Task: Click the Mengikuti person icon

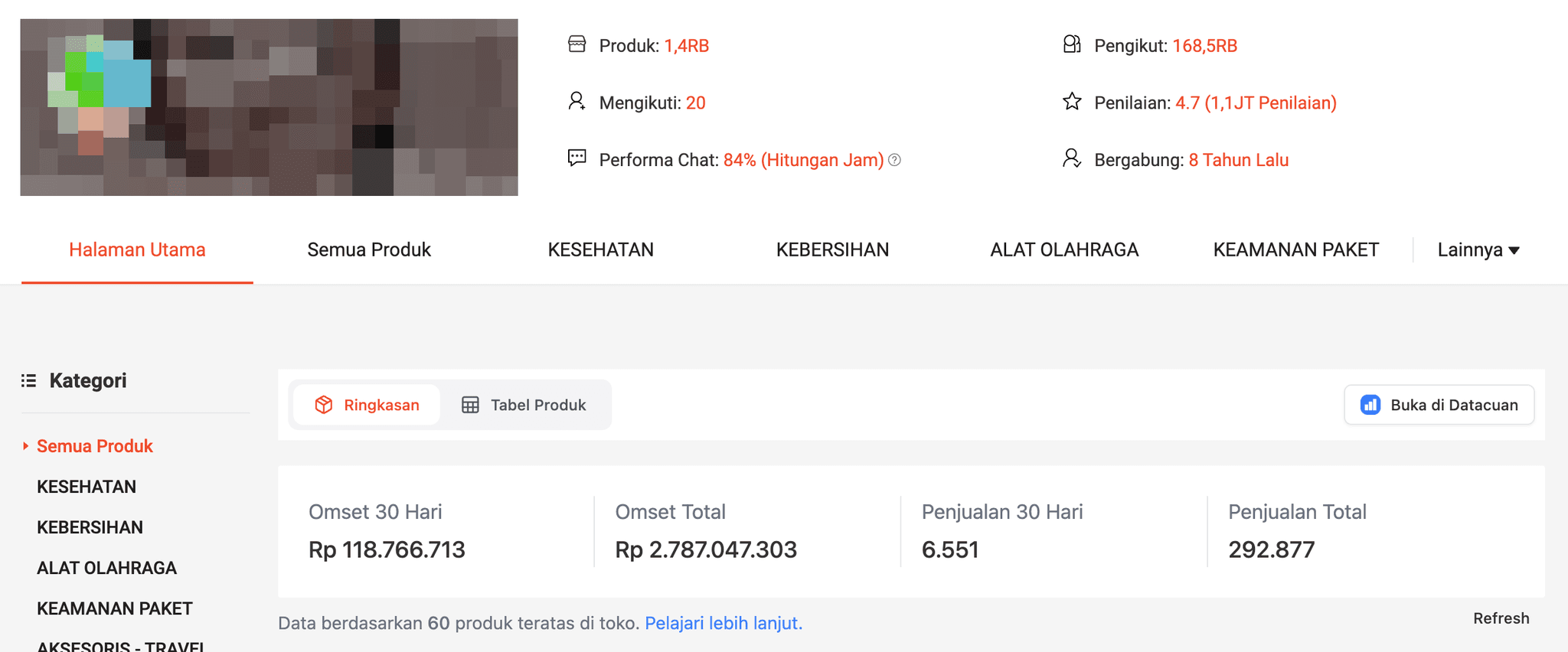Action: (577, 101)
